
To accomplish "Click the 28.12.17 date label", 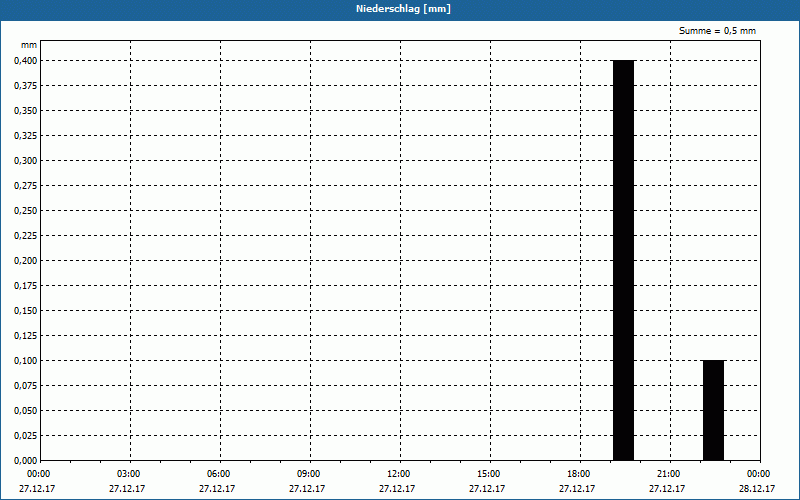I will [x=757, y=488].
